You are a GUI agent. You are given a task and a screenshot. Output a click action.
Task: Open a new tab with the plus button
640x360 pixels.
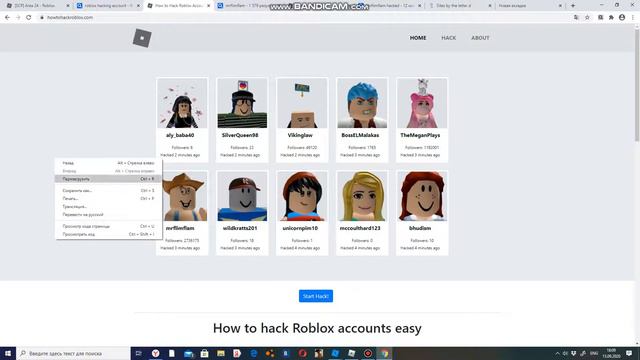(x=573, y=6)
